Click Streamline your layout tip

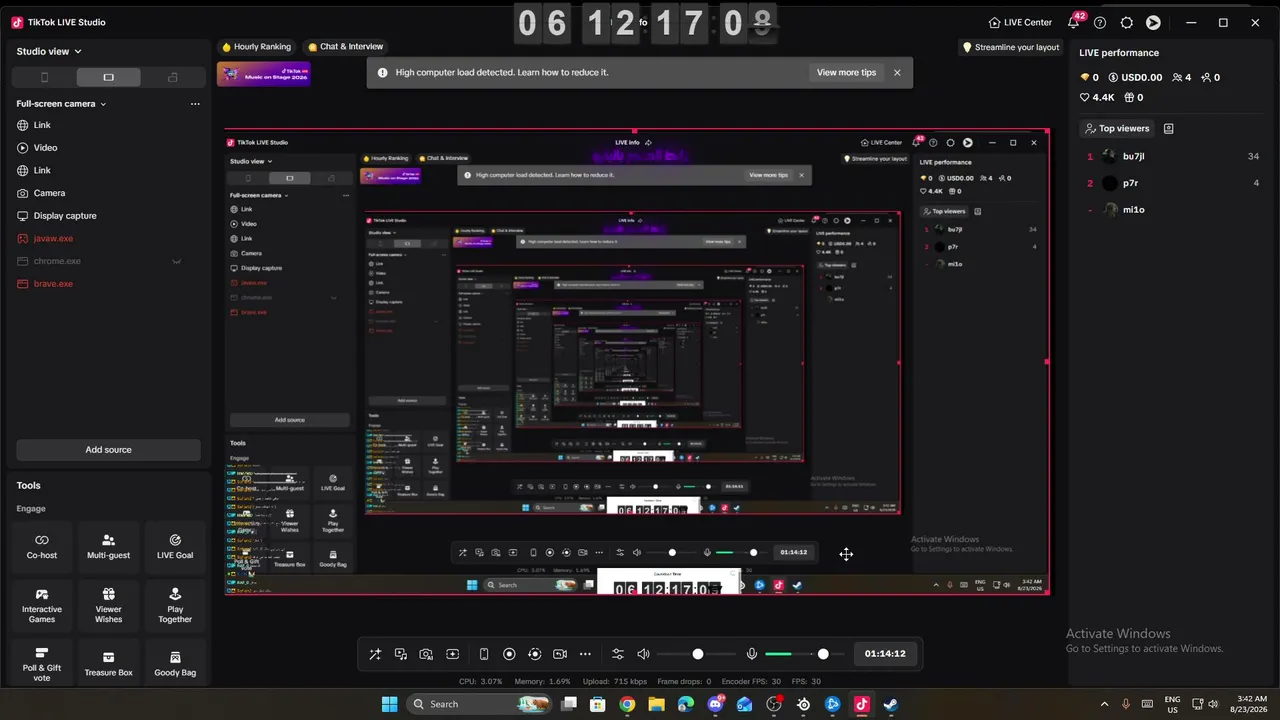pyautogui.click(x=1011, y=47)
